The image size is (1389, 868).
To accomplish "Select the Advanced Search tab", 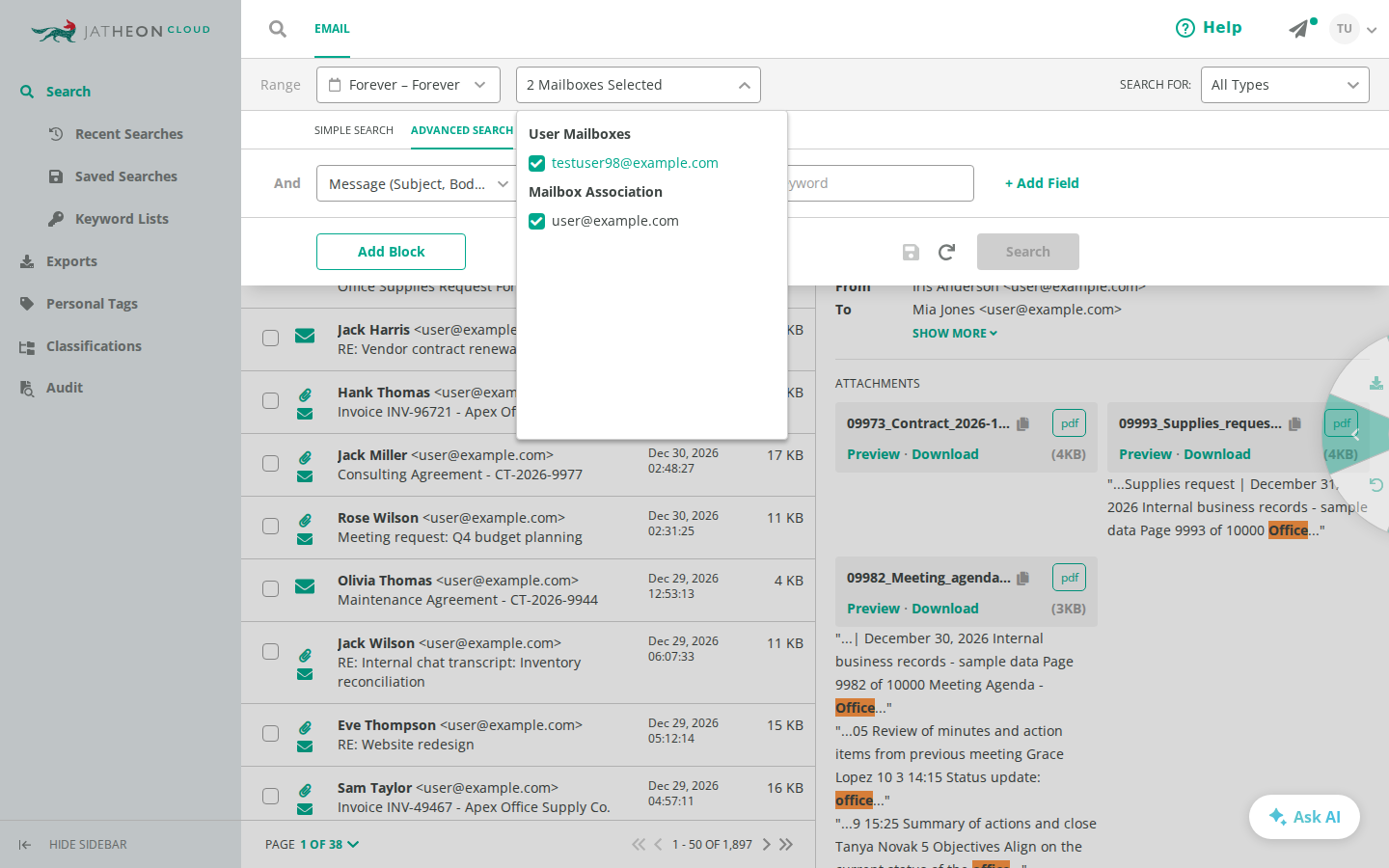I will [462, 130].
